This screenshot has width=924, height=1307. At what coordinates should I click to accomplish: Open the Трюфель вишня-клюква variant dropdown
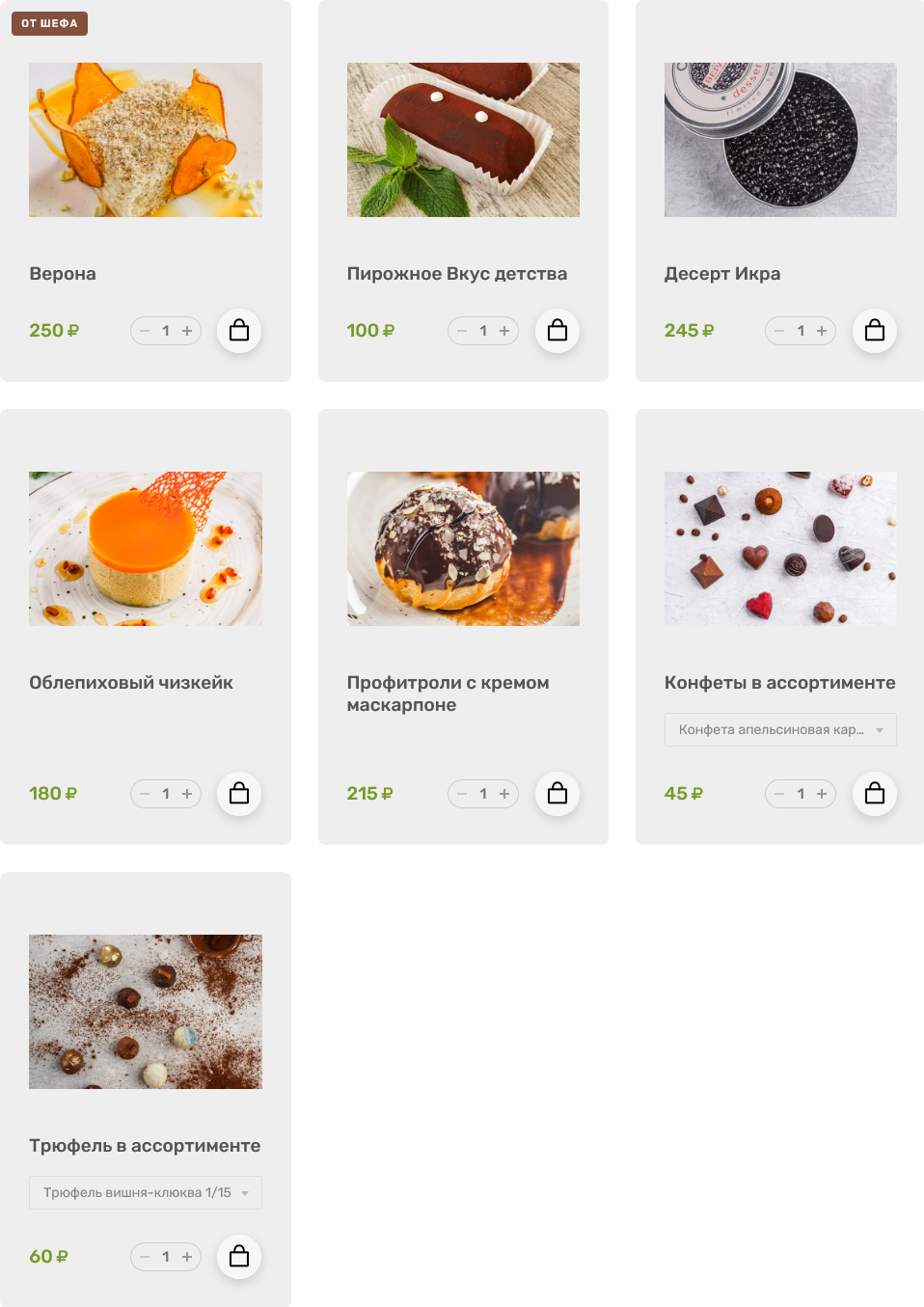(146, 1192)
